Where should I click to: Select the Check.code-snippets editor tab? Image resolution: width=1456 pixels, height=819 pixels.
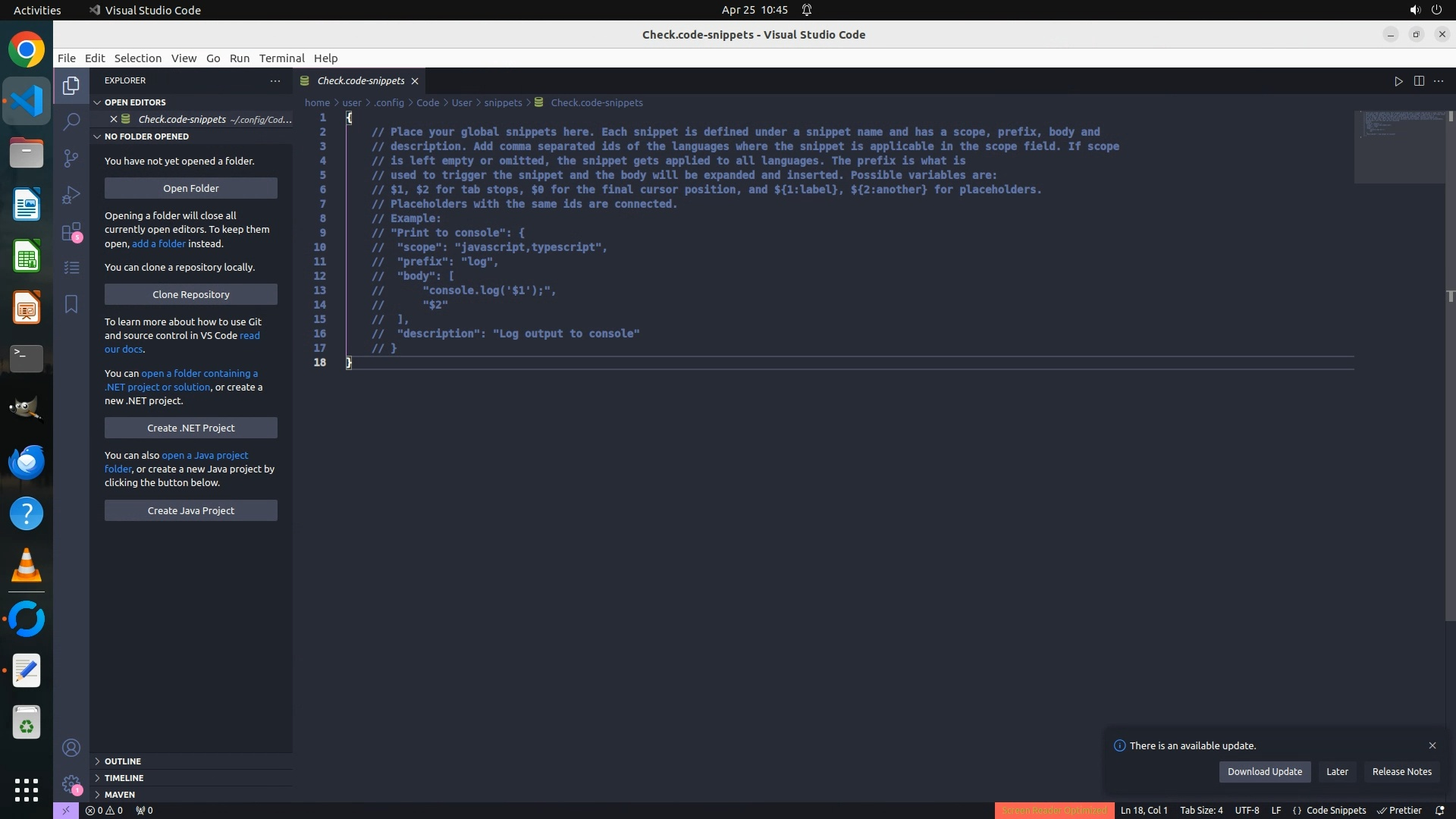360,81
